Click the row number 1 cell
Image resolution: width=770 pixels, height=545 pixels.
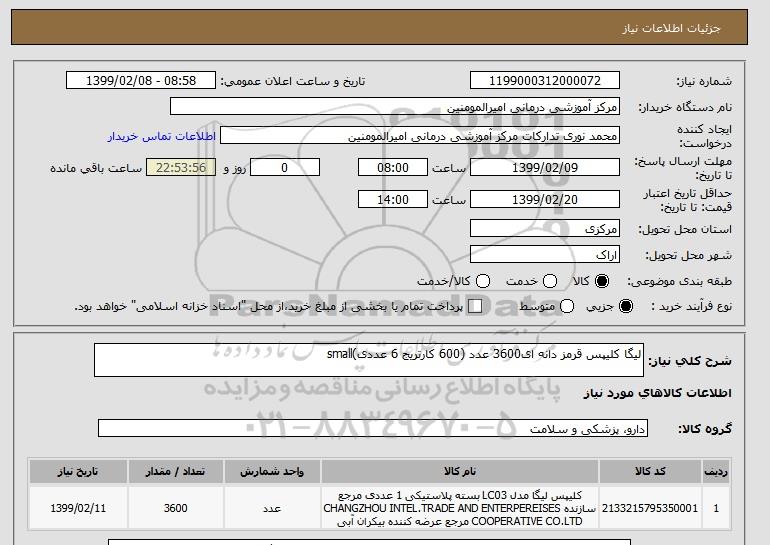click(716, 508)
